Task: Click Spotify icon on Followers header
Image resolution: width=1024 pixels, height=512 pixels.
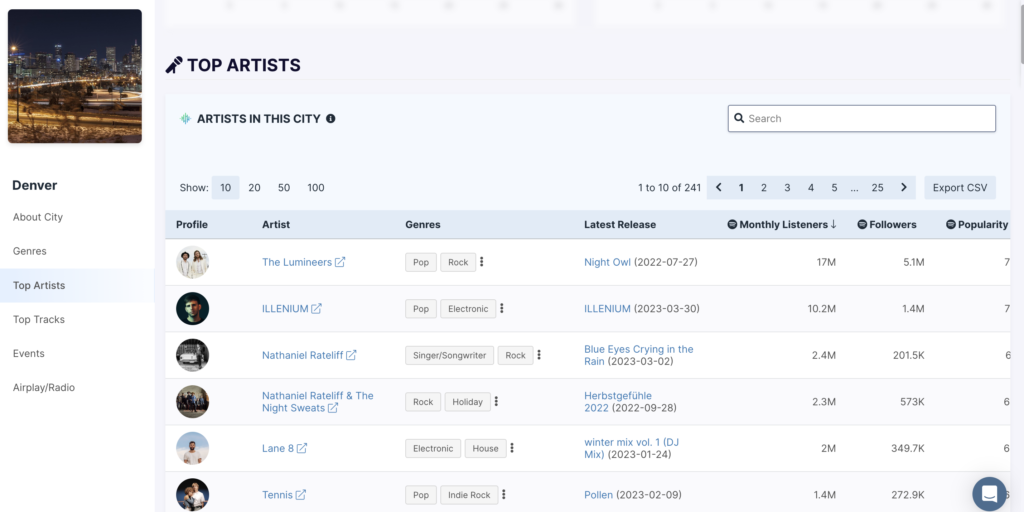Action: (862, 224)
